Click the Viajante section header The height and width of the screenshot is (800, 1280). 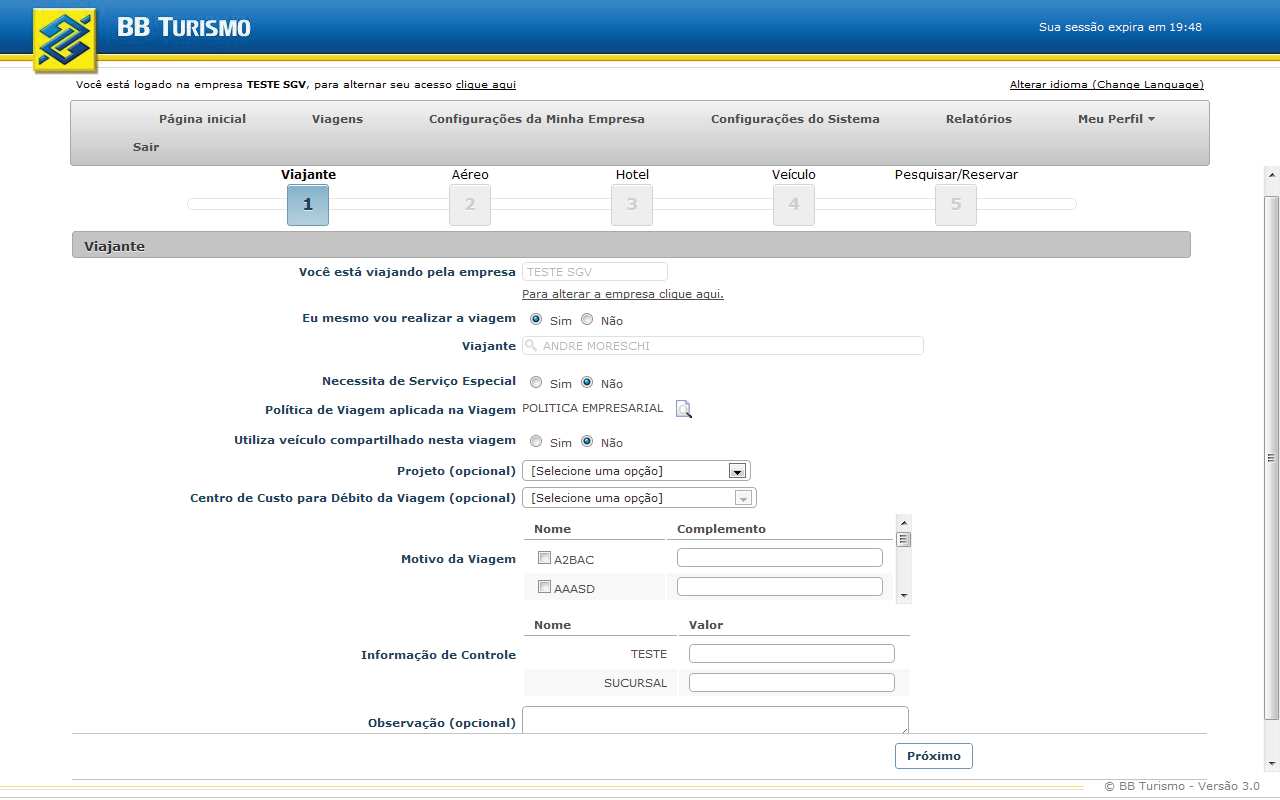click(x=631, y=245)
